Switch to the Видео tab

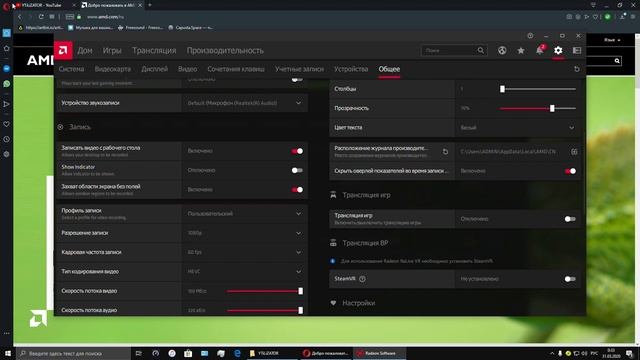tap(187, 69)
